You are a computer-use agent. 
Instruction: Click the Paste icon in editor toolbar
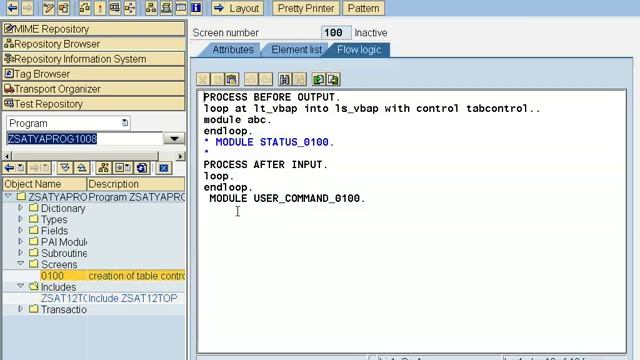click(x=232, y=79)
